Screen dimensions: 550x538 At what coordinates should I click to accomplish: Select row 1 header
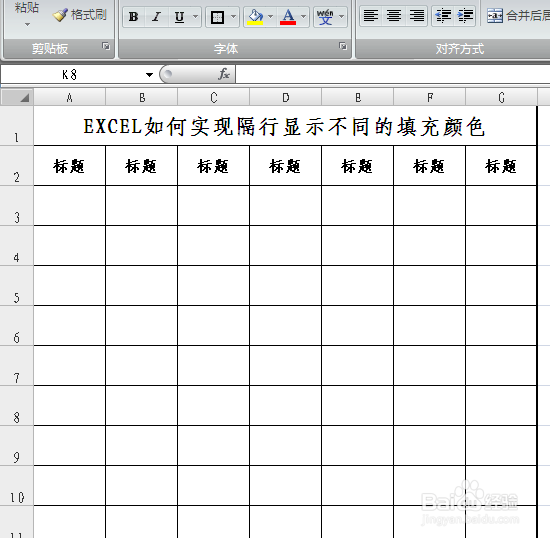(x=16, y=126)
